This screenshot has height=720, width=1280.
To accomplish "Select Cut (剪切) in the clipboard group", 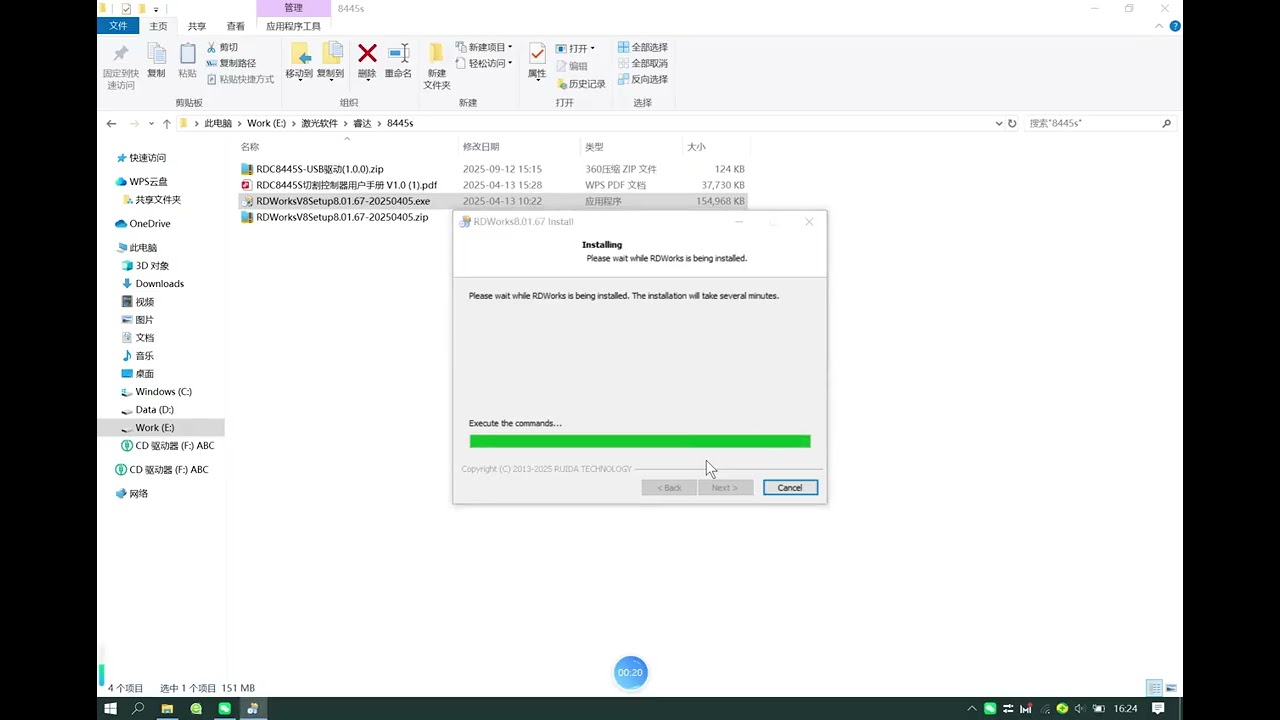I will pyautogui.click(x=222, y=47).
